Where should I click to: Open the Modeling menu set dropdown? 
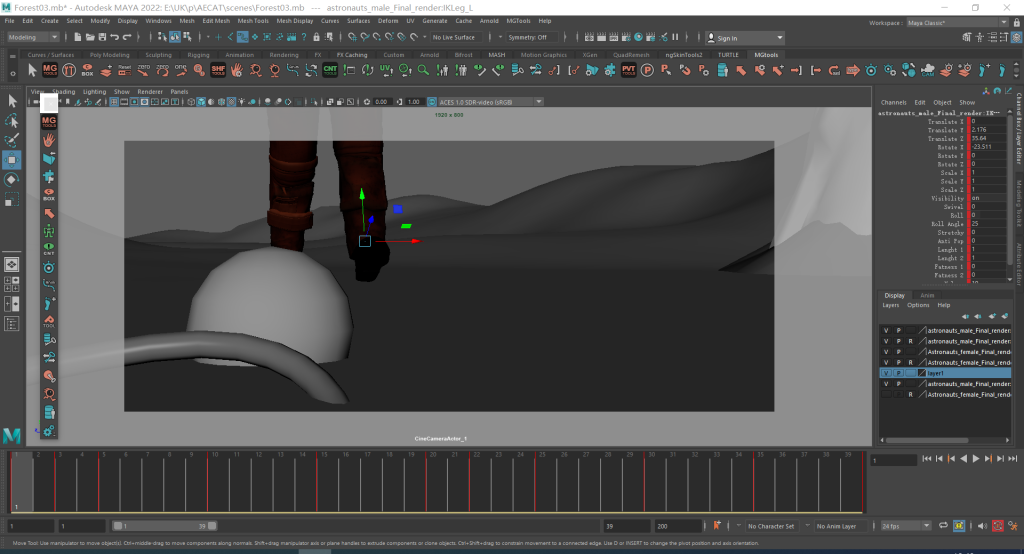[33, 37]
